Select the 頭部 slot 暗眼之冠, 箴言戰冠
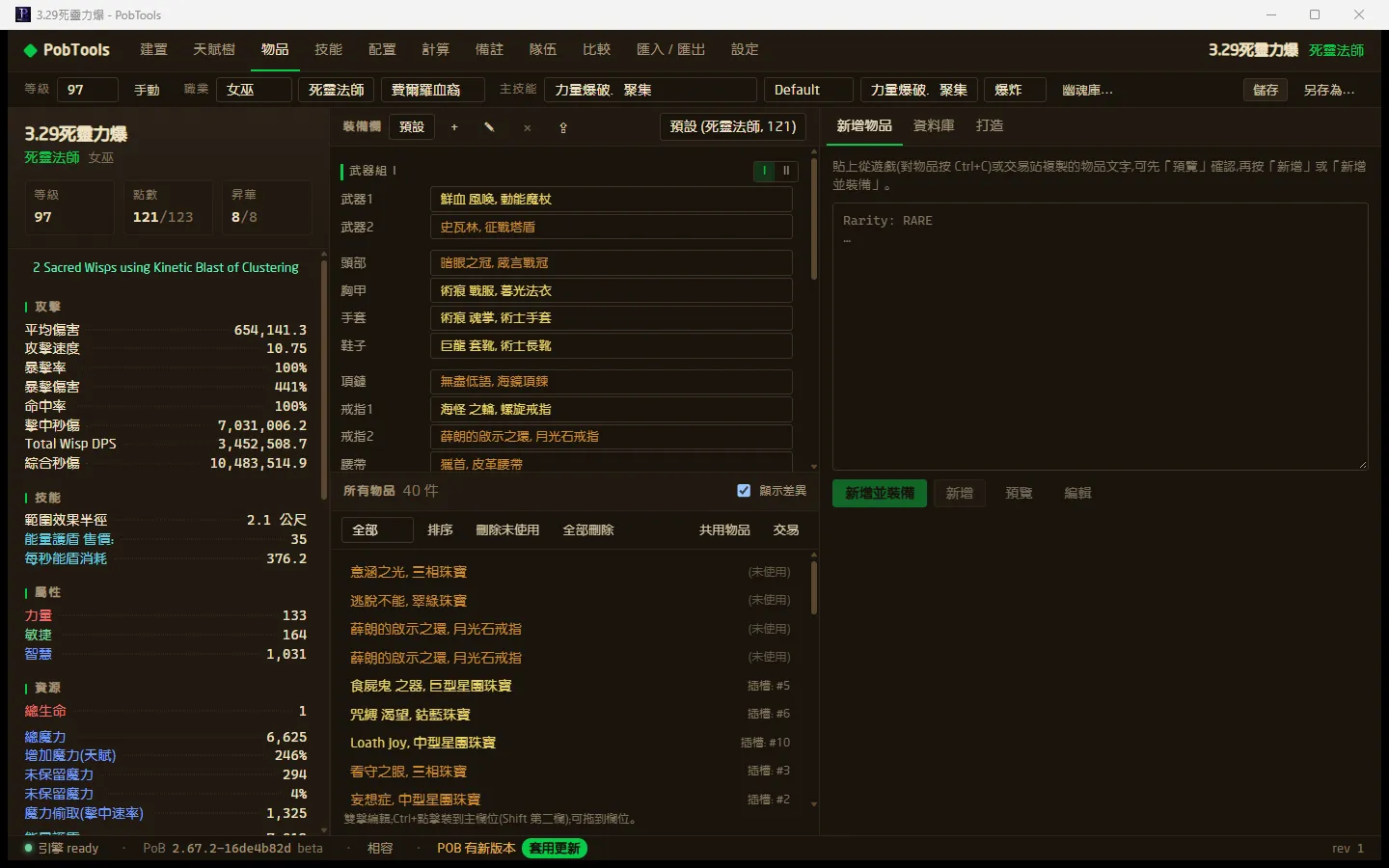This screenshot has height=868, width=1389. coord(611,263)
